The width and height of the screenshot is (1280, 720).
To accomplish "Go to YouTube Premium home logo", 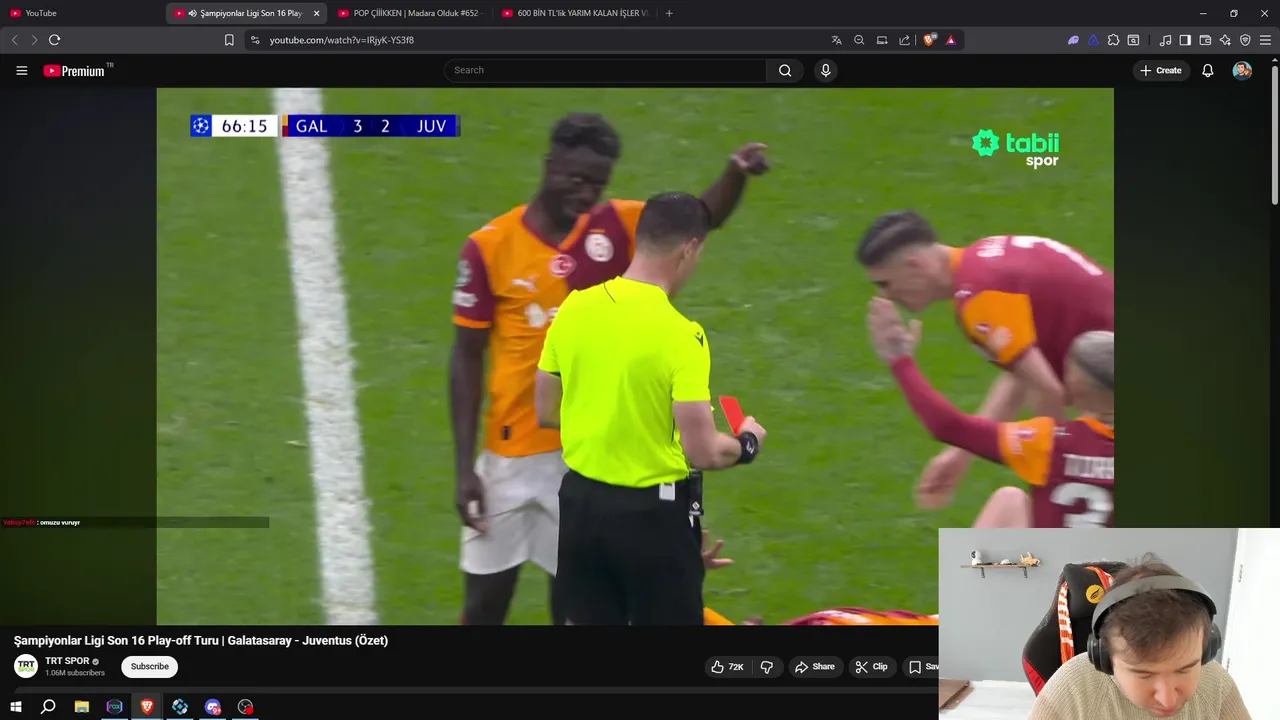I will pos(74,71).
